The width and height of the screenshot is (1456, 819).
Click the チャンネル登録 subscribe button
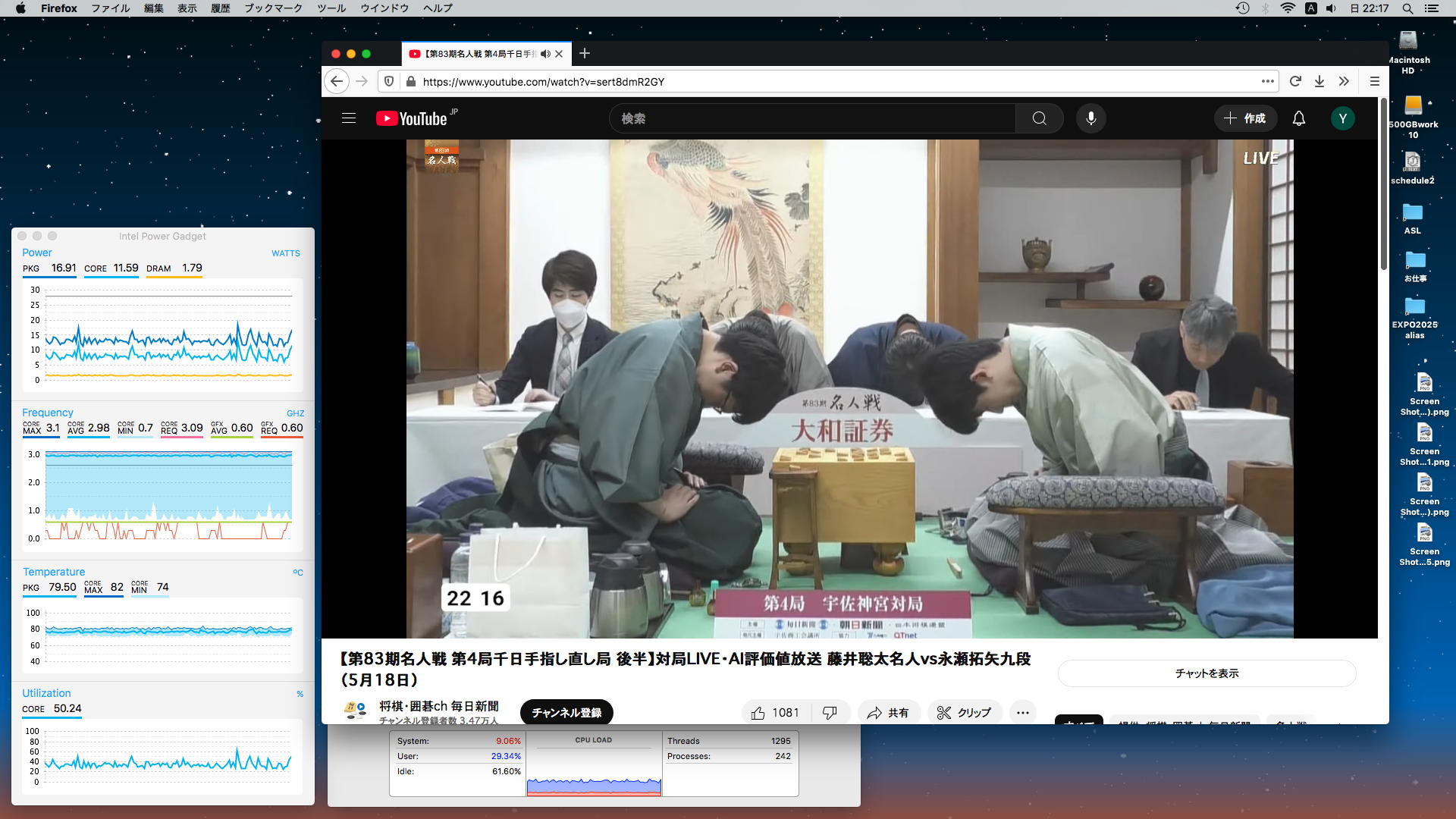click(x=566, y=713)
